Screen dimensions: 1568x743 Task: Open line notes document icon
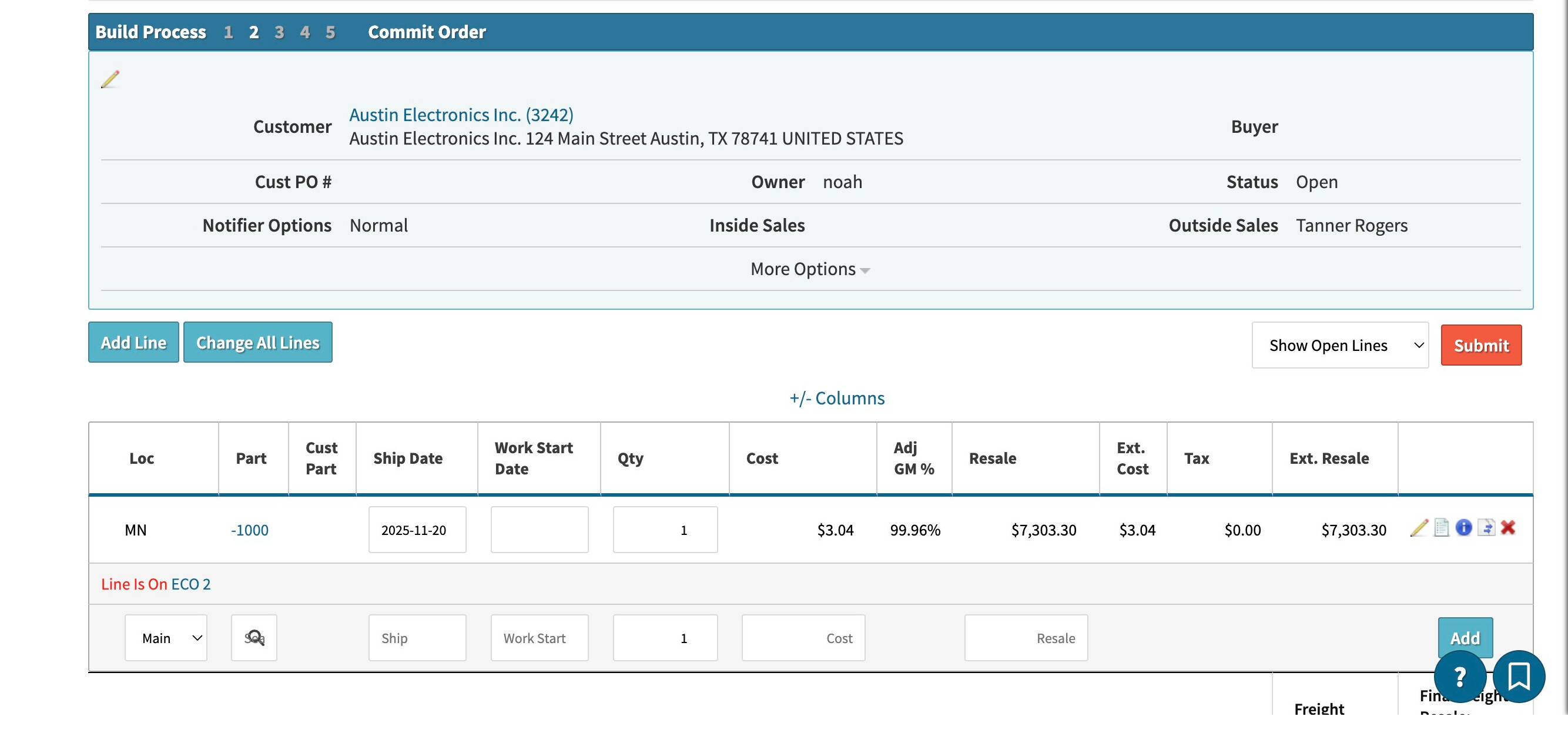pyautogui.click(x=1441, y=528)
